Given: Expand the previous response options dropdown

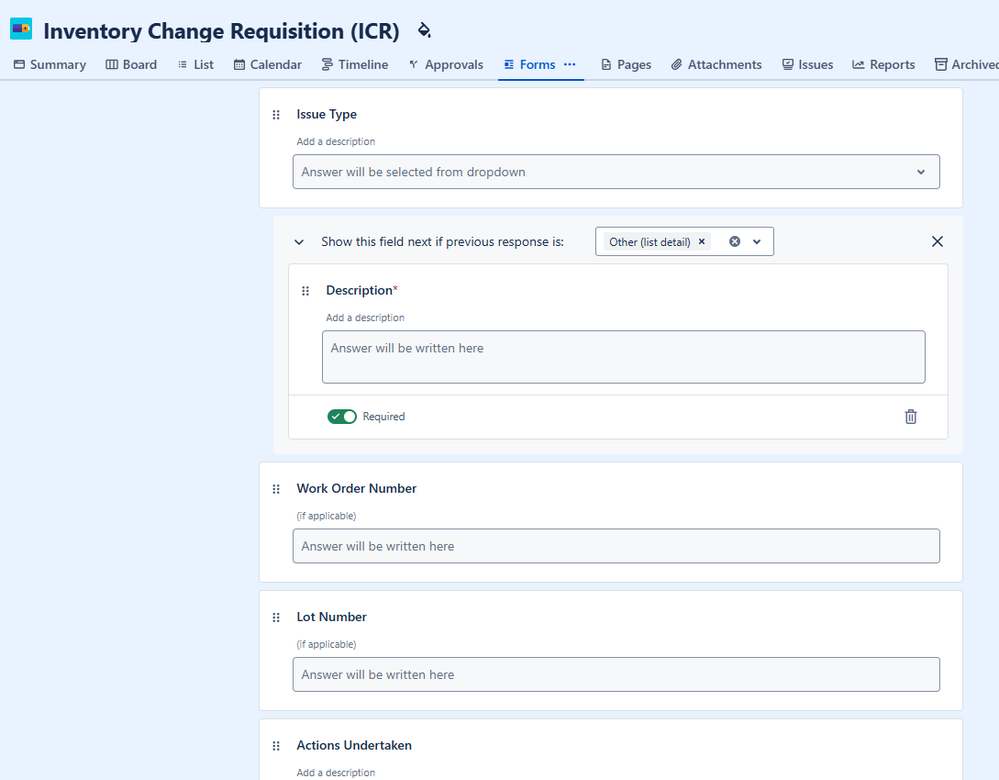Looking at the screenshot, I should pos(757,242).
